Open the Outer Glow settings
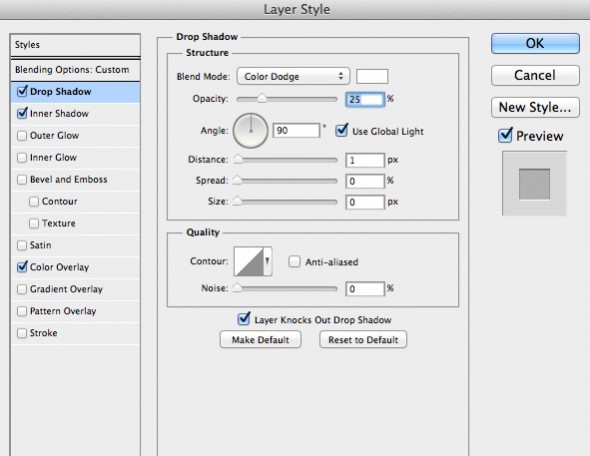The width and height of the screenshot is (590, 456). coord(55,135)
